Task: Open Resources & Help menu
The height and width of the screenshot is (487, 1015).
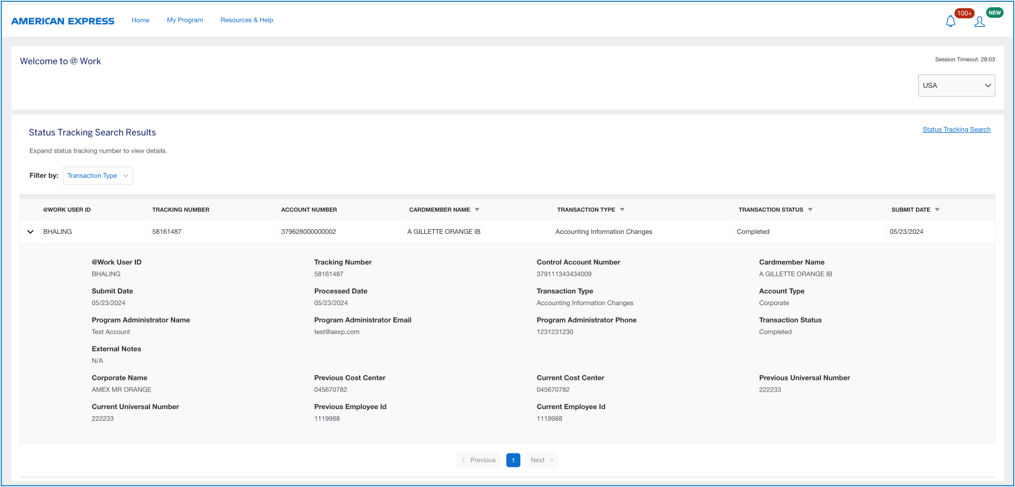Action: click(x=246, y=20)
